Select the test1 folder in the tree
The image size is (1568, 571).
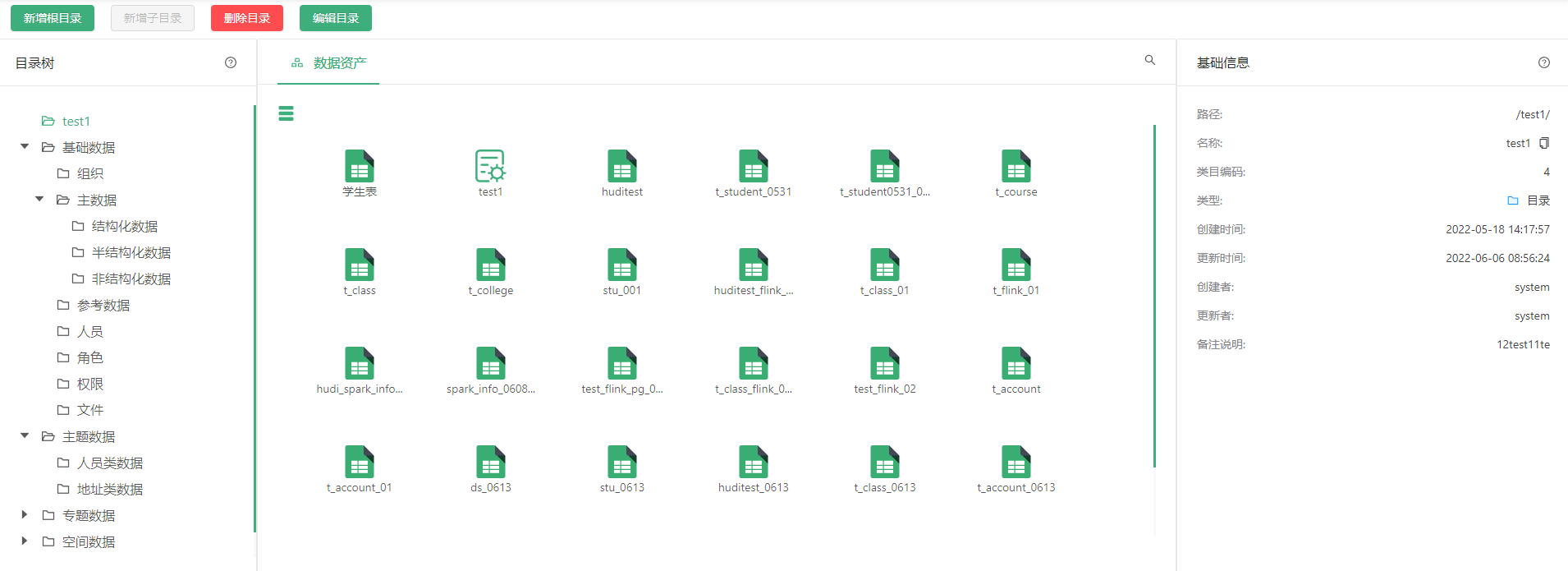[76, 121]
